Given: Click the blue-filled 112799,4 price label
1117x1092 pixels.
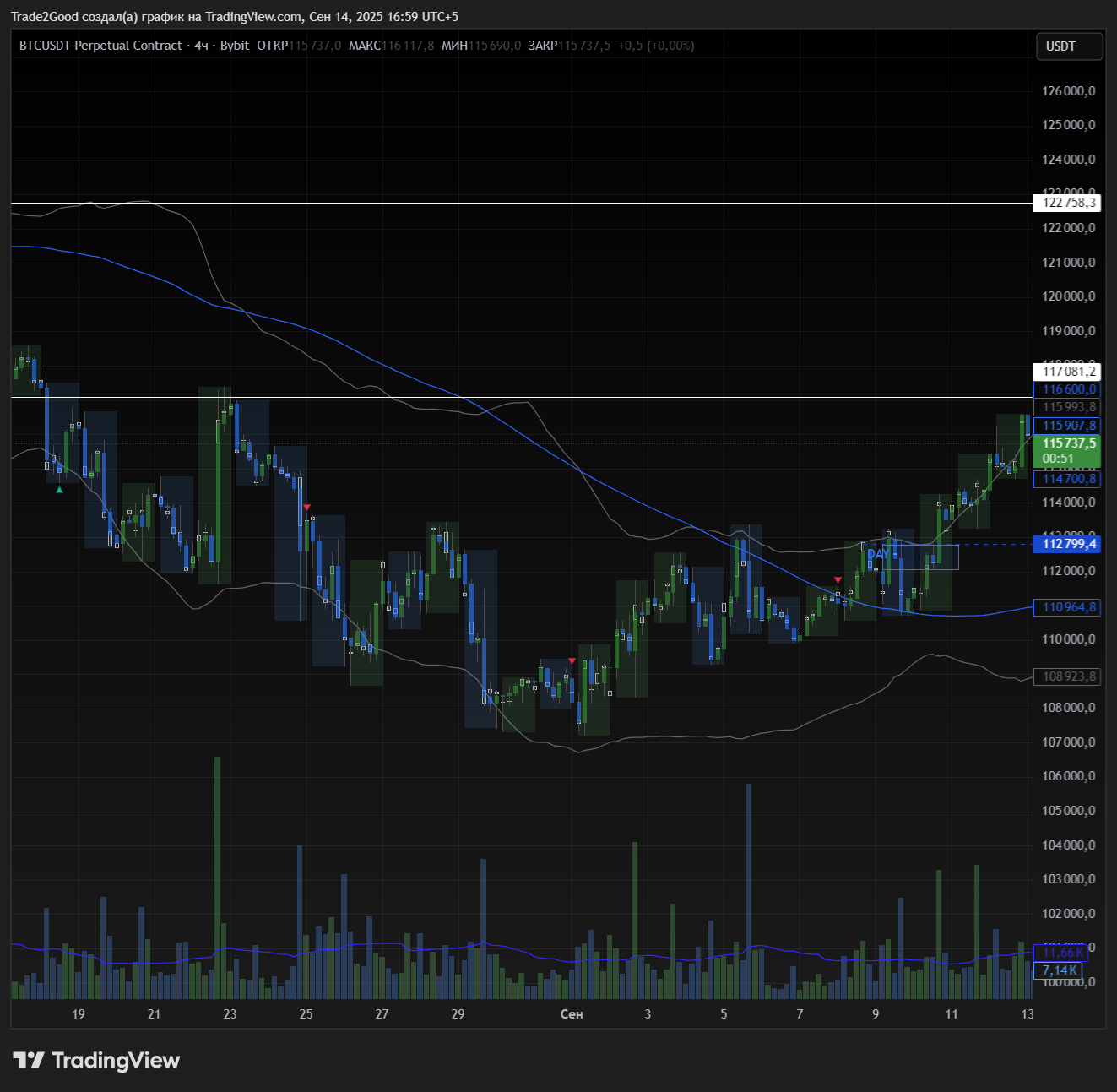Looking at the screenshot, I should [x=1067, y=544].
